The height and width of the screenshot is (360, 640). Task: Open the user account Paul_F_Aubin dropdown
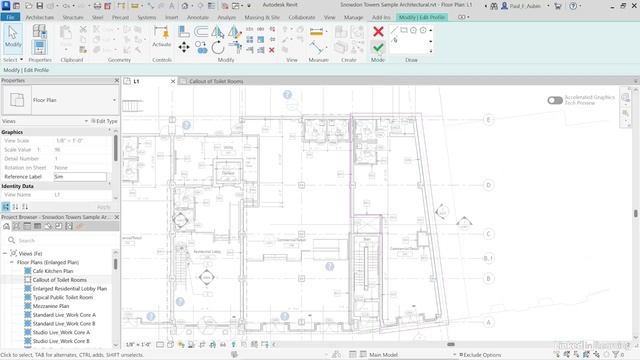548,6
